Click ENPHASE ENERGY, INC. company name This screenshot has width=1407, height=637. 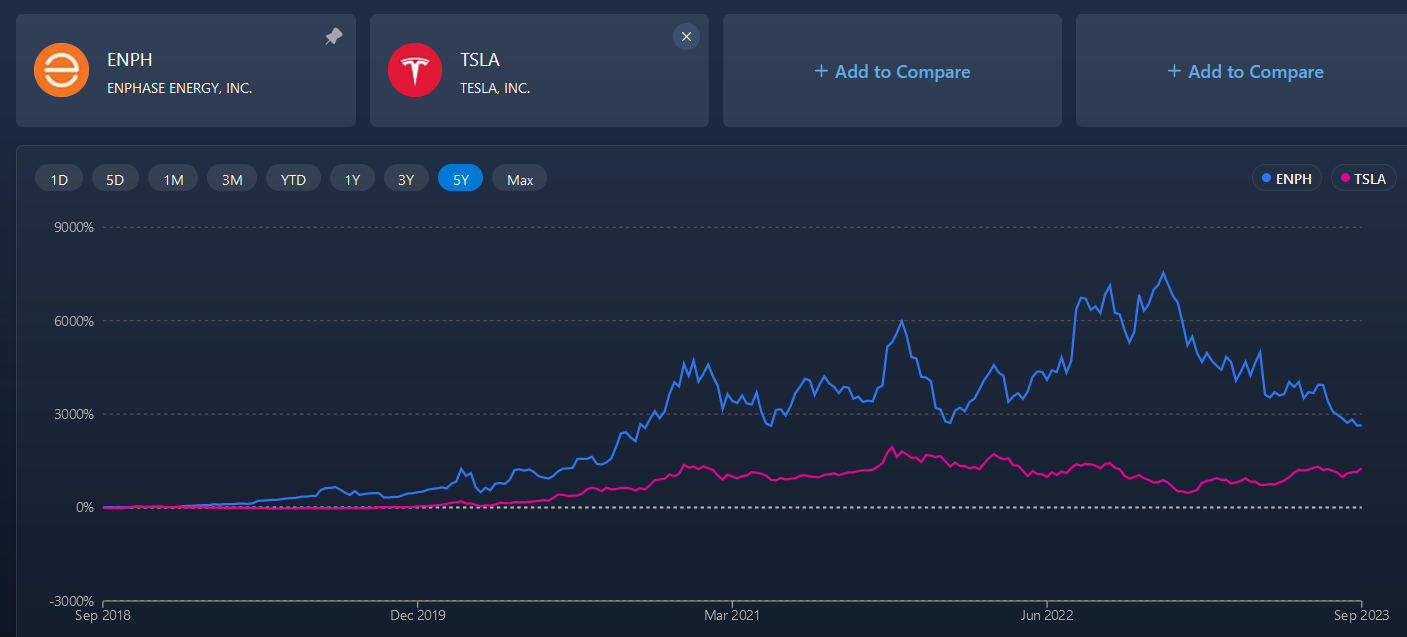(180, 88)
